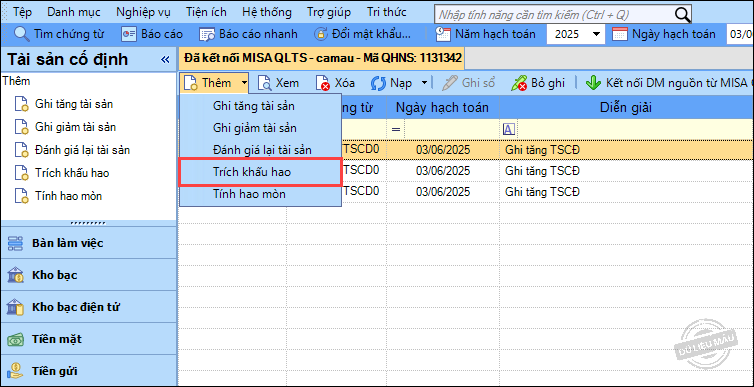This screenshot has width=754, height=387.
Task: Open Báo cáo nhanh from the toolbar
Action: (x=249, y=34)
